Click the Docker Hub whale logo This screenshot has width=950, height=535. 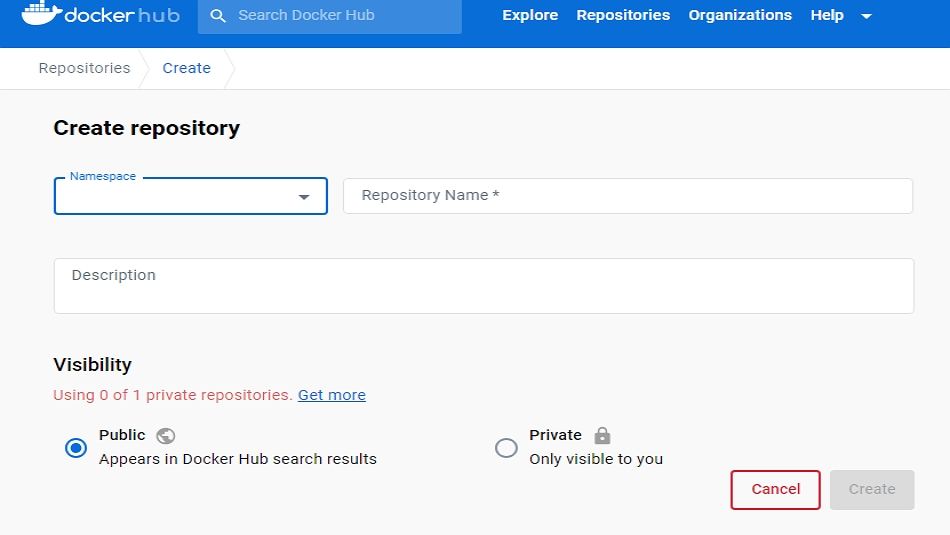pyautogui.click(x=40, y=14)
